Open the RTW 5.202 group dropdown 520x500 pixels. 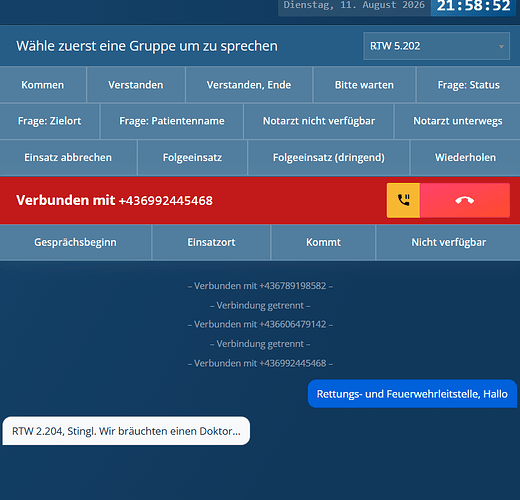point(436,46)
